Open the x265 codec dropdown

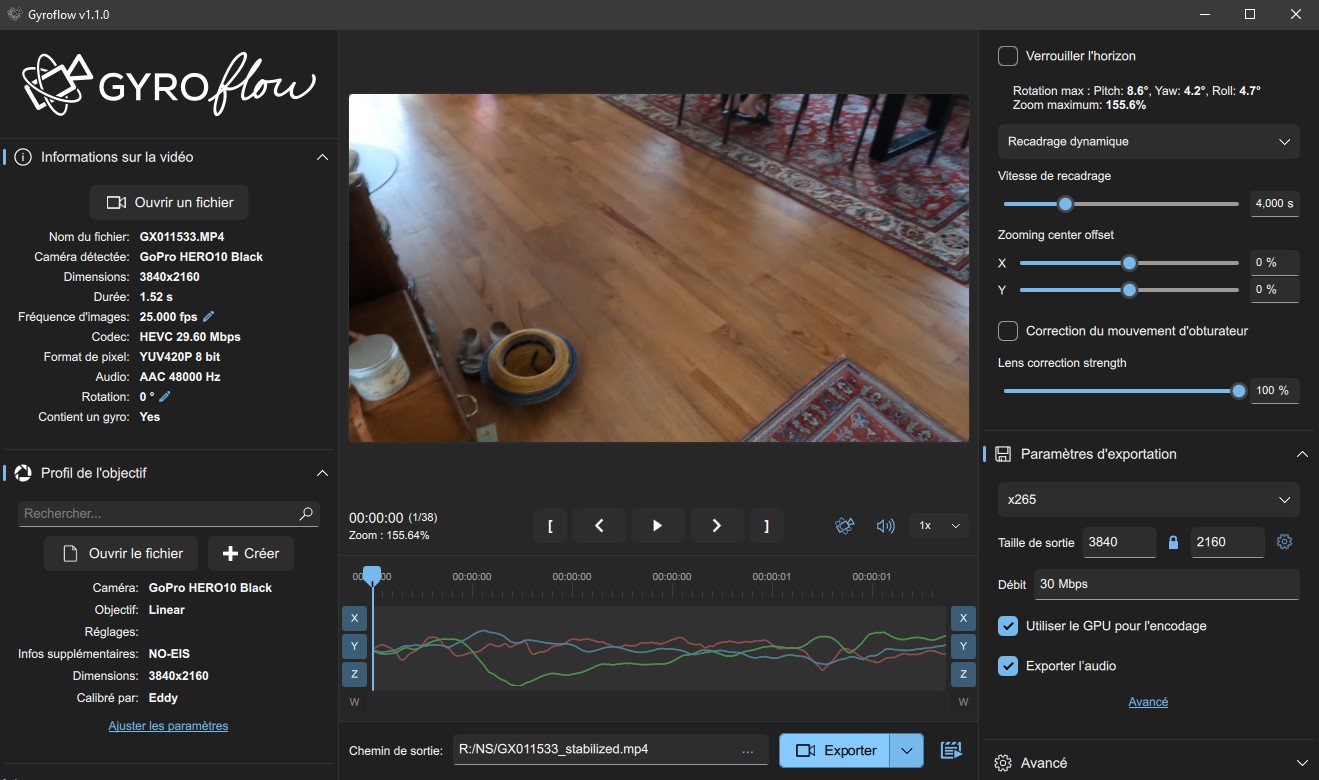[x=1149, y=499]
